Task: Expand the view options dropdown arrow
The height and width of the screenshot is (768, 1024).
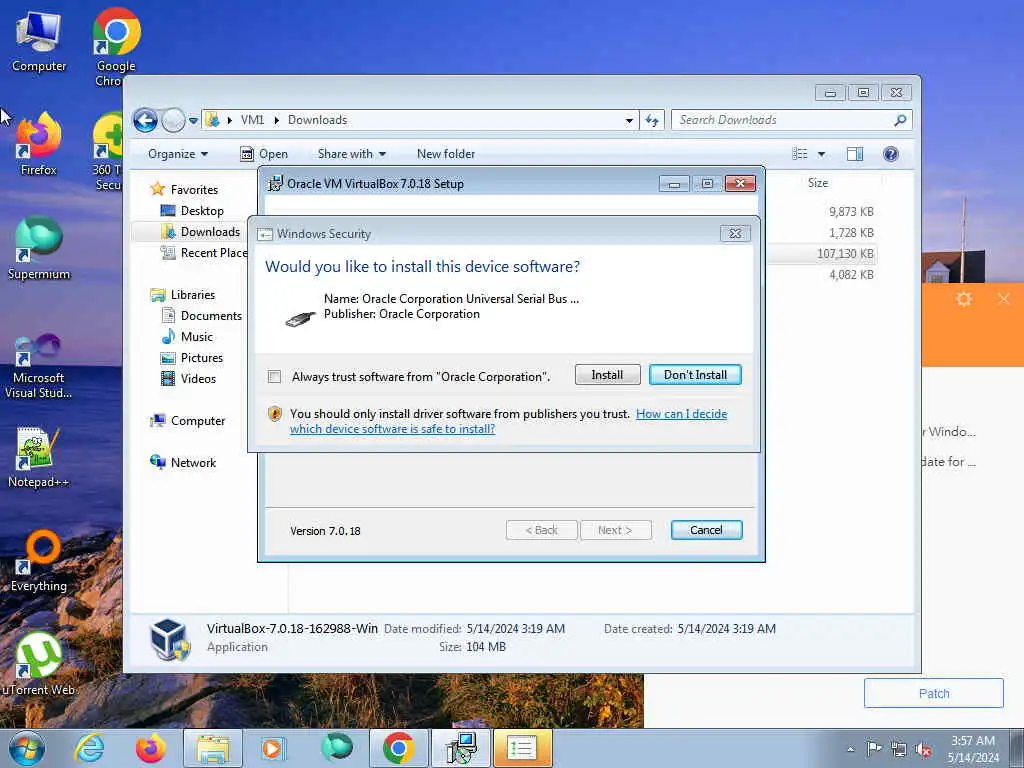Action: click(822, 154)
